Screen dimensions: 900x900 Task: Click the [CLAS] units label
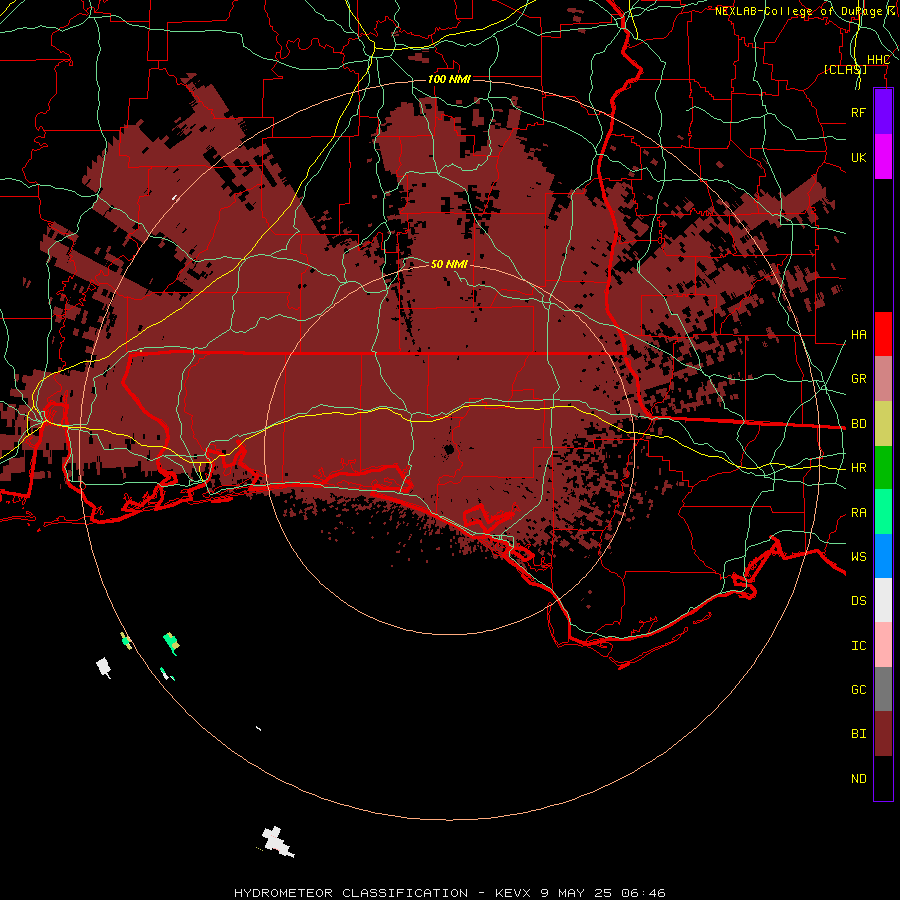pyautogui.click(x=845, y=69)
